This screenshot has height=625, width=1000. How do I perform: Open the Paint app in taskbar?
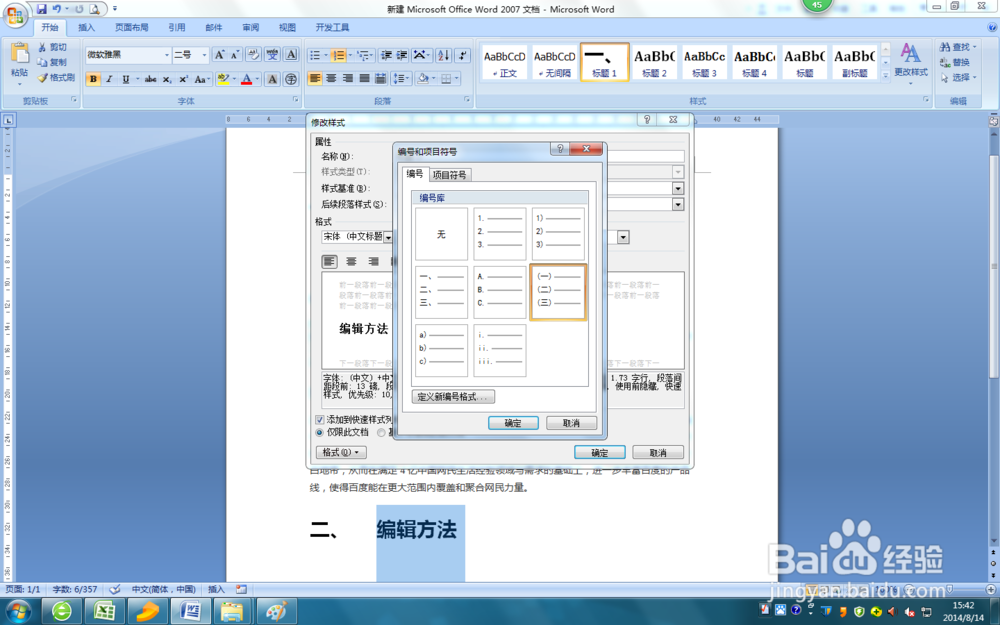point(276,611)
